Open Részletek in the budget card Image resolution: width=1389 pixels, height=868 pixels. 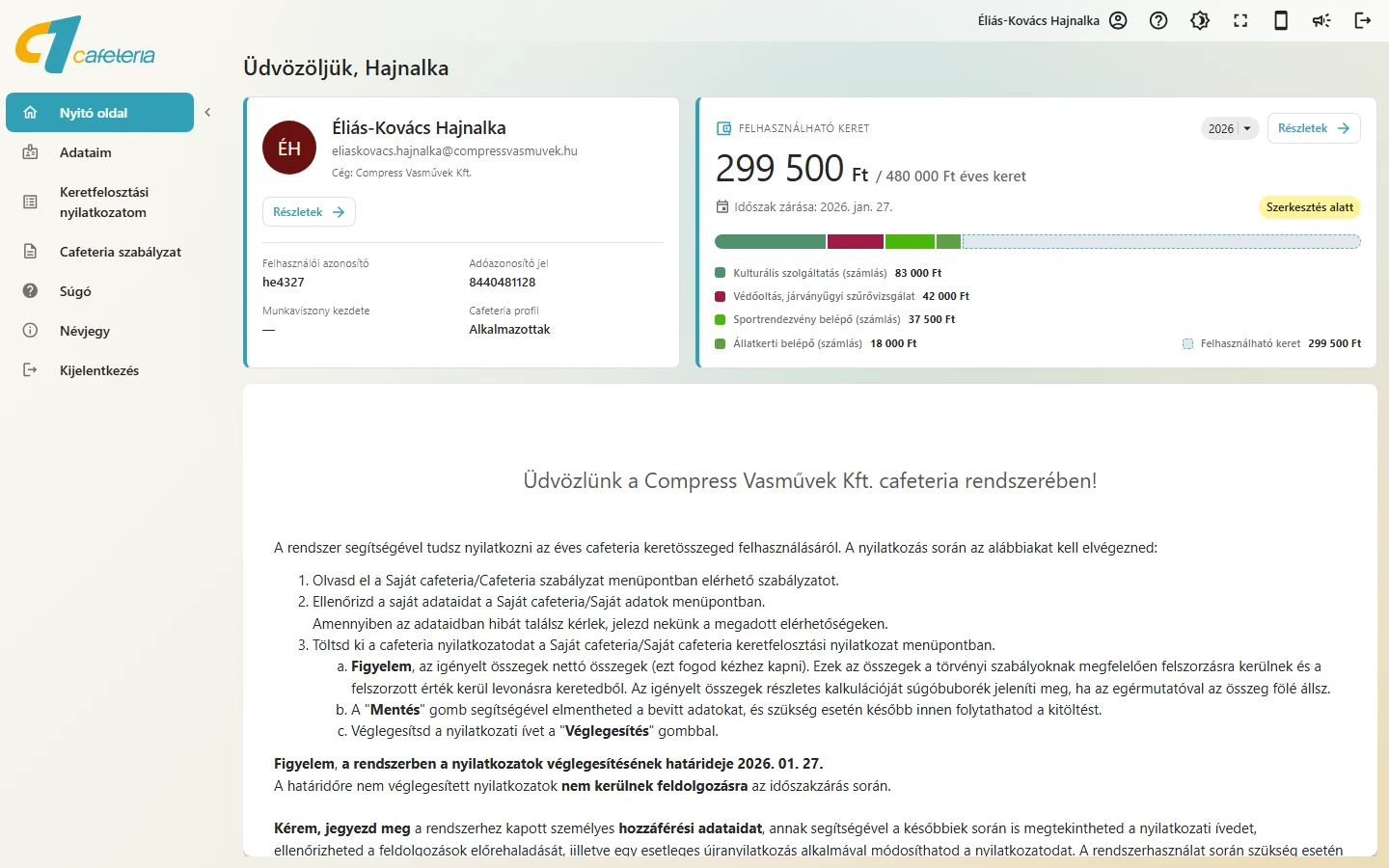(1314, 128)
